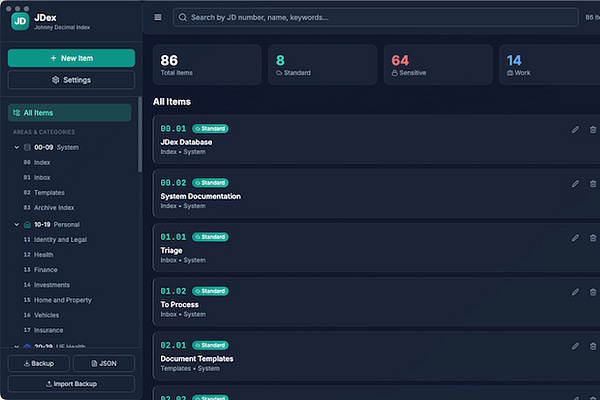Click the lock icon in Sensitive stat card

[394, 73]
